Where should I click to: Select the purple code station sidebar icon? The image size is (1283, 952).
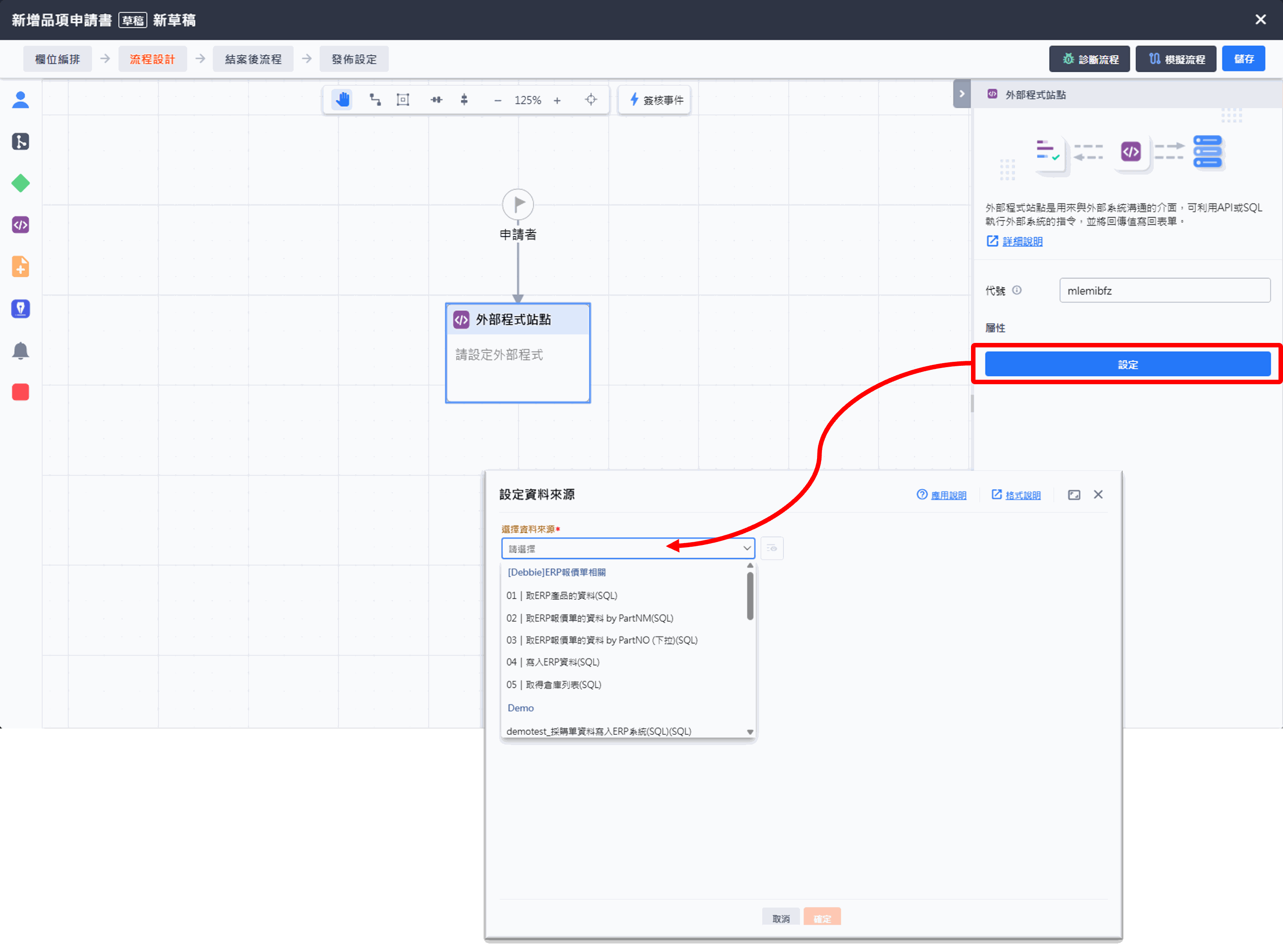(x=21, y=225)
